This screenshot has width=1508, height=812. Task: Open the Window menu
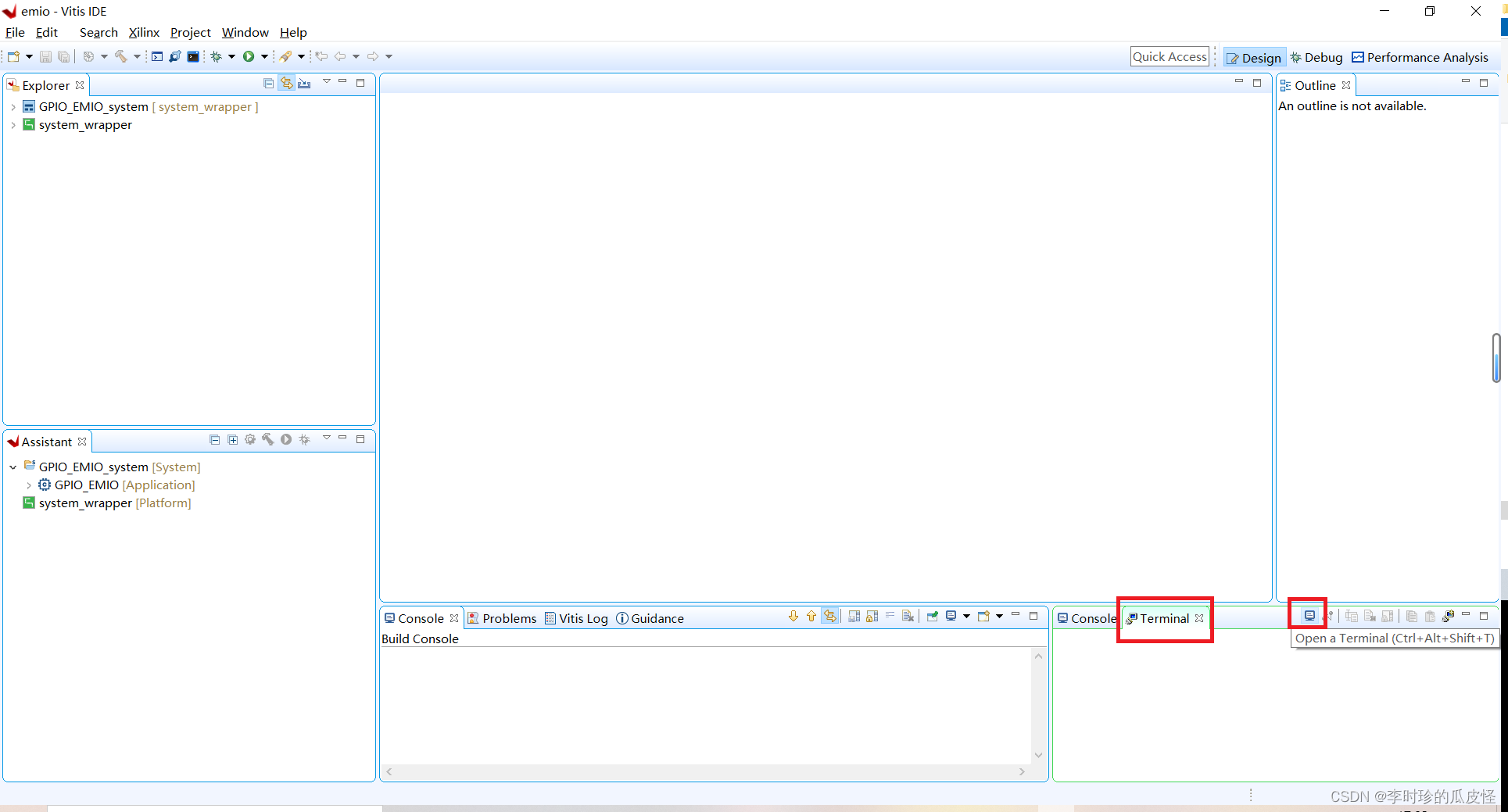click(245, 32)
